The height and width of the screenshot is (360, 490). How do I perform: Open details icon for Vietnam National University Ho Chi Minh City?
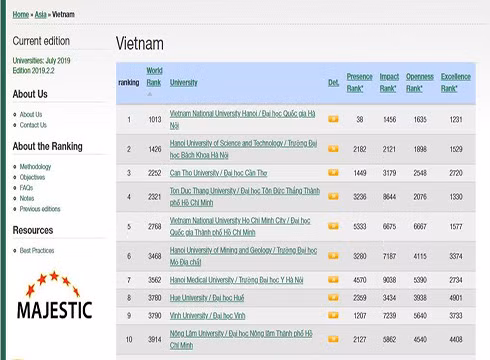(x=333, y=226)
